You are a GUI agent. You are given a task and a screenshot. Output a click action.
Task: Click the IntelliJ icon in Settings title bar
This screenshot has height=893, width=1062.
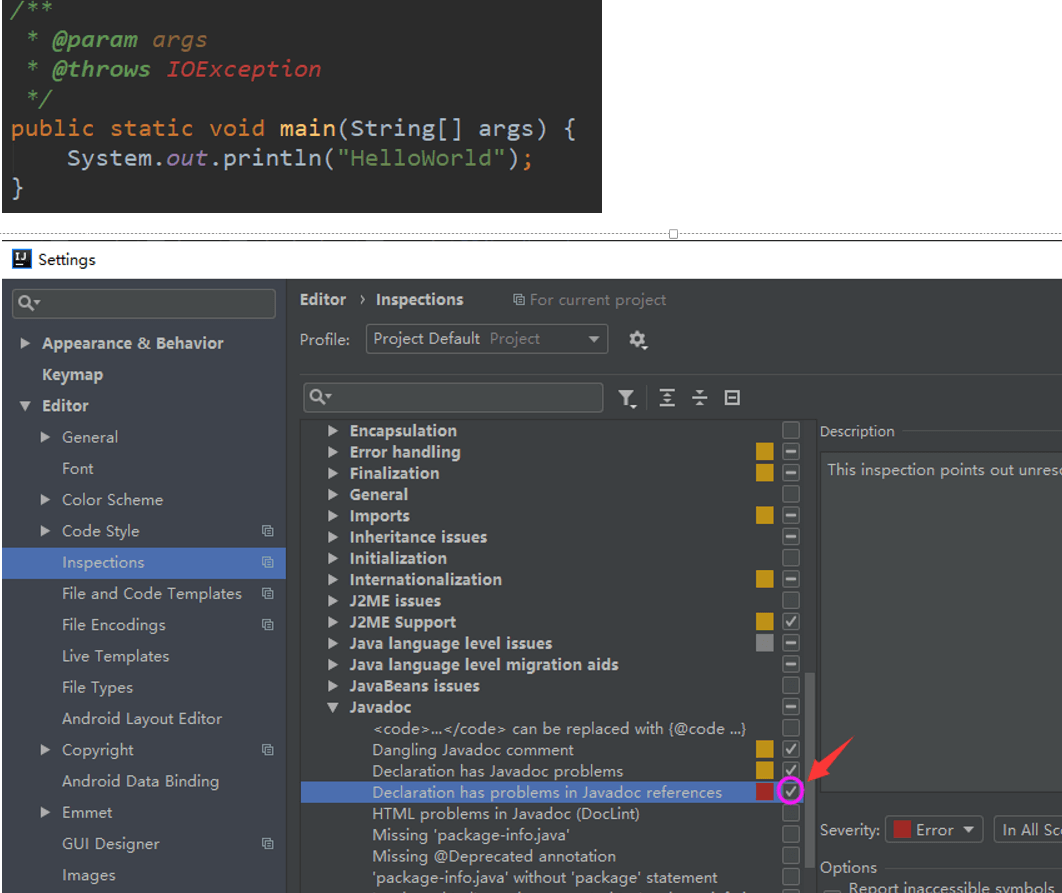(22, 259)
